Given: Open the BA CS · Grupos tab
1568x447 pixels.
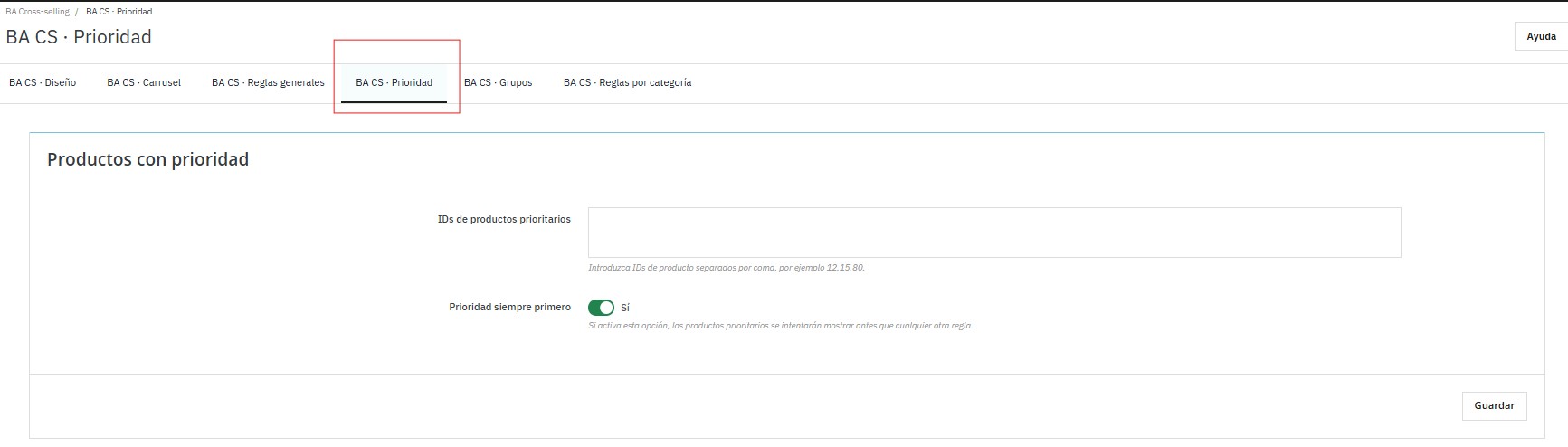Looking at the screenshot, I should 498,82.
